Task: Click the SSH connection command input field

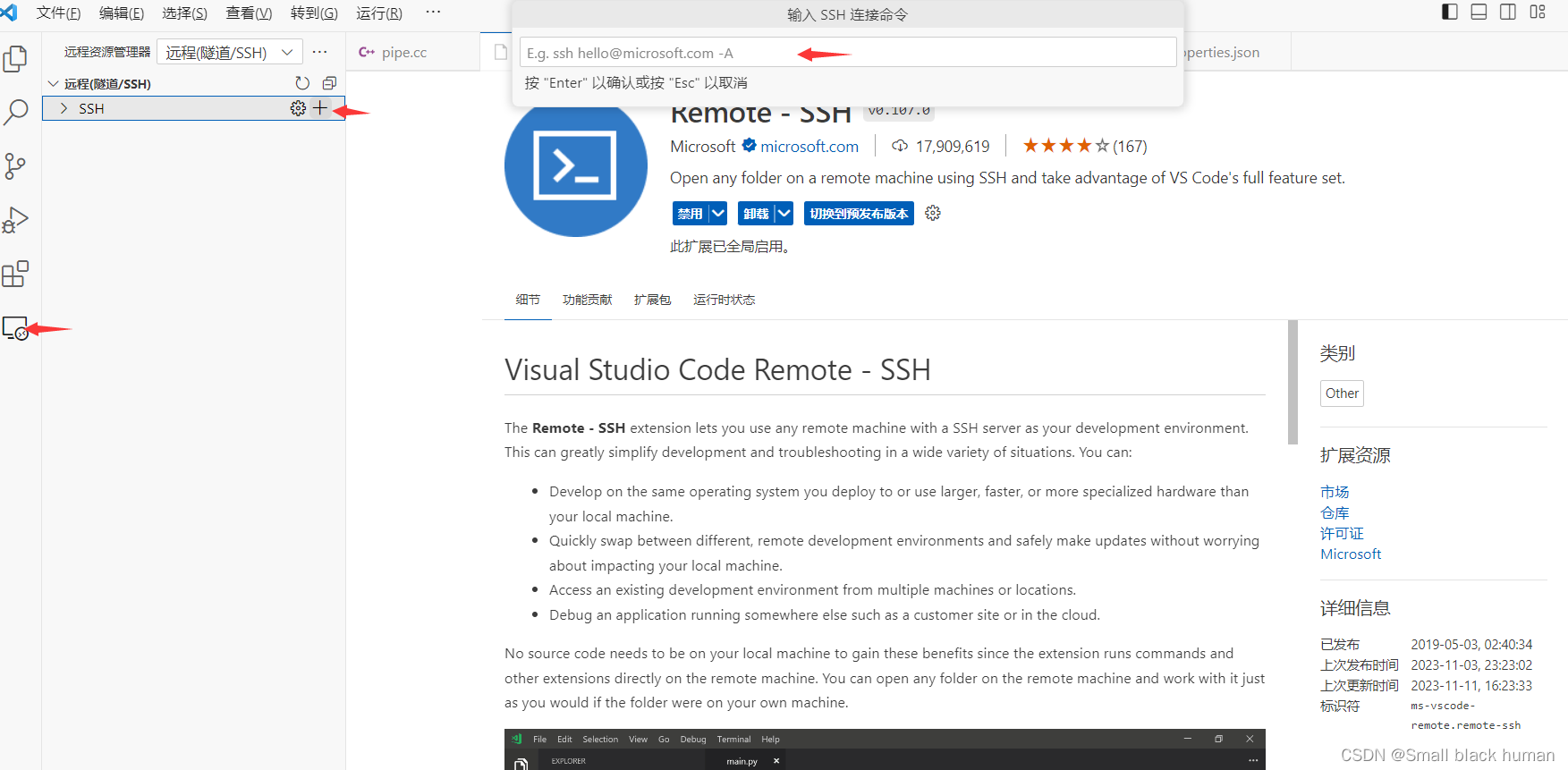Action: [x=847, y=53]
